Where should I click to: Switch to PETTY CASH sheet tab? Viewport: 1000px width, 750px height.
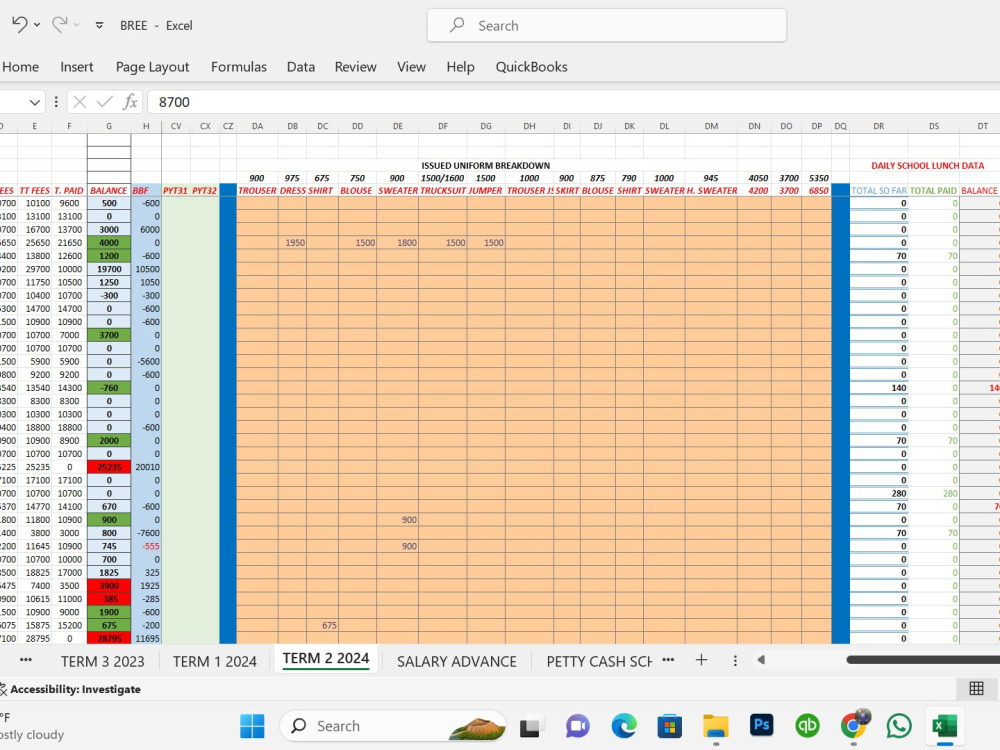point(599,661)
